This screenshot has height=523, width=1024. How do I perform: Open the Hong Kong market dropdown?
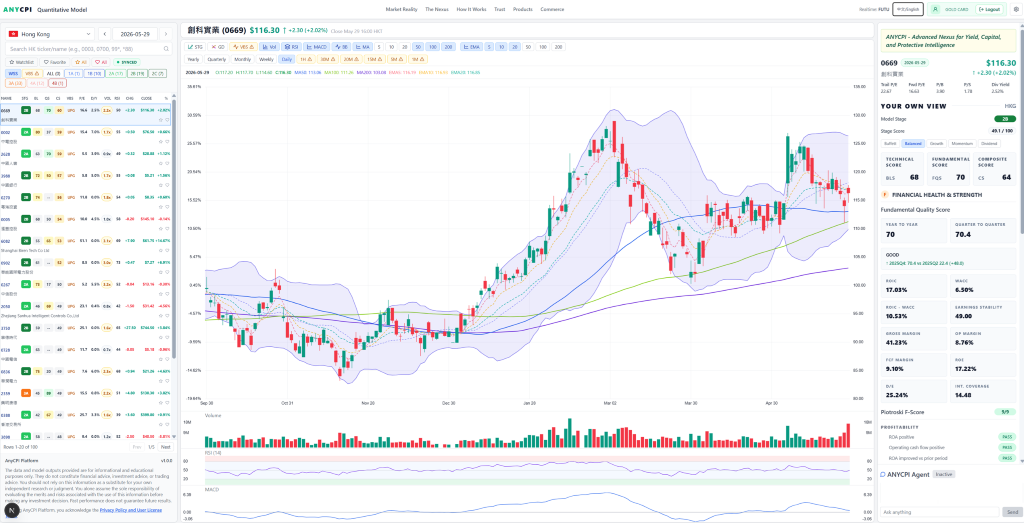pyautogui.click(x=50, y=34)
